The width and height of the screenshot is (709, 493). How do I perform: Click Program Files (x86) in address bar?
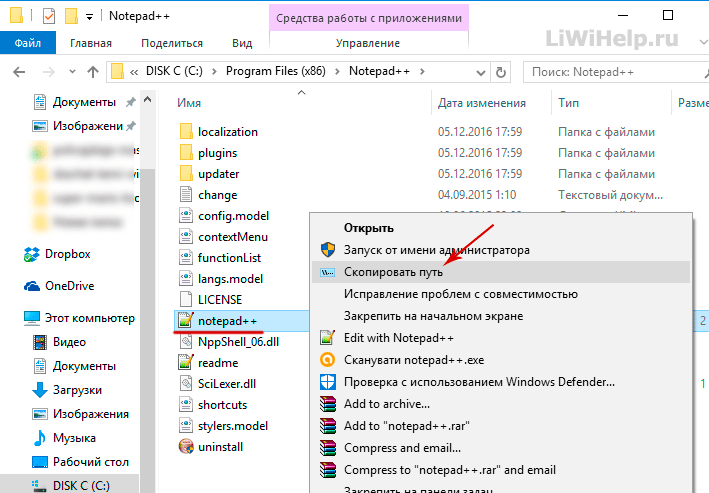click(x=275, y=71)
